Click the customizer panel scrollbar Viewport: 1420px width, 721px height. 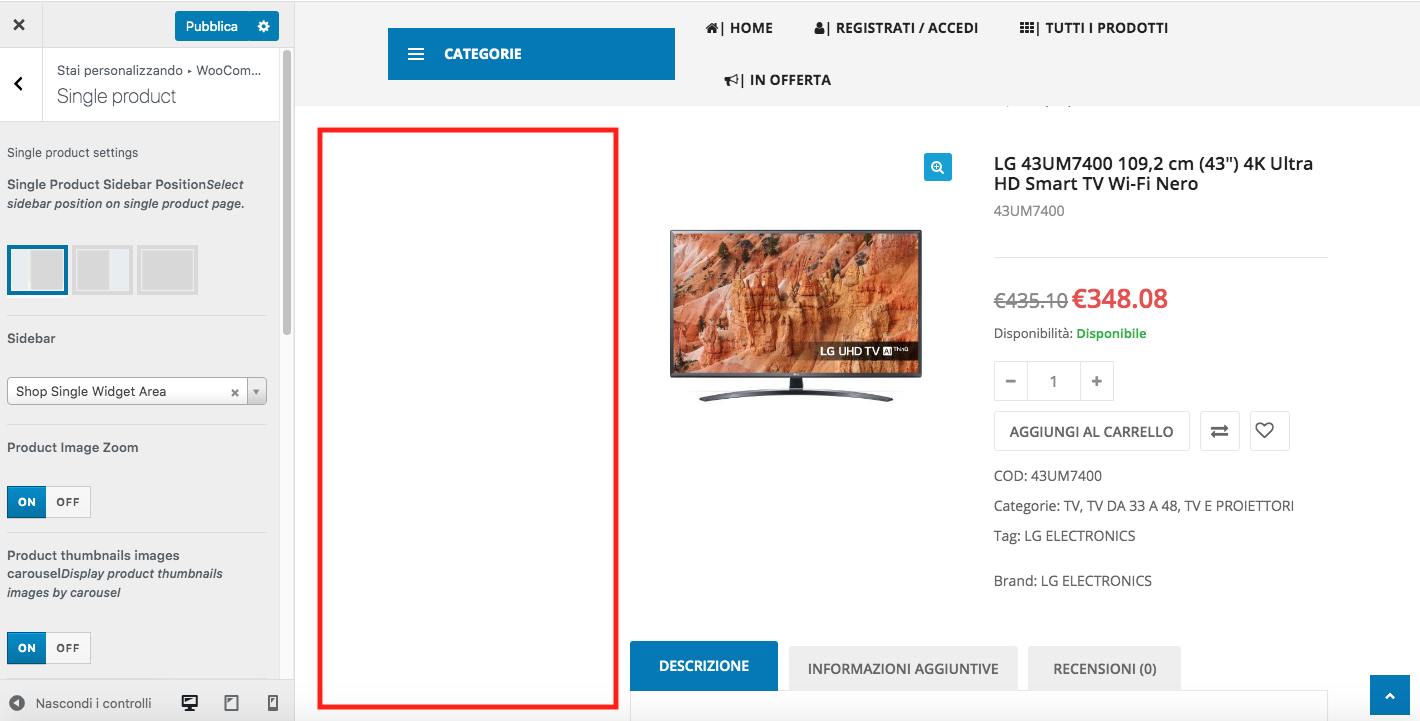(x=288, y=192)
